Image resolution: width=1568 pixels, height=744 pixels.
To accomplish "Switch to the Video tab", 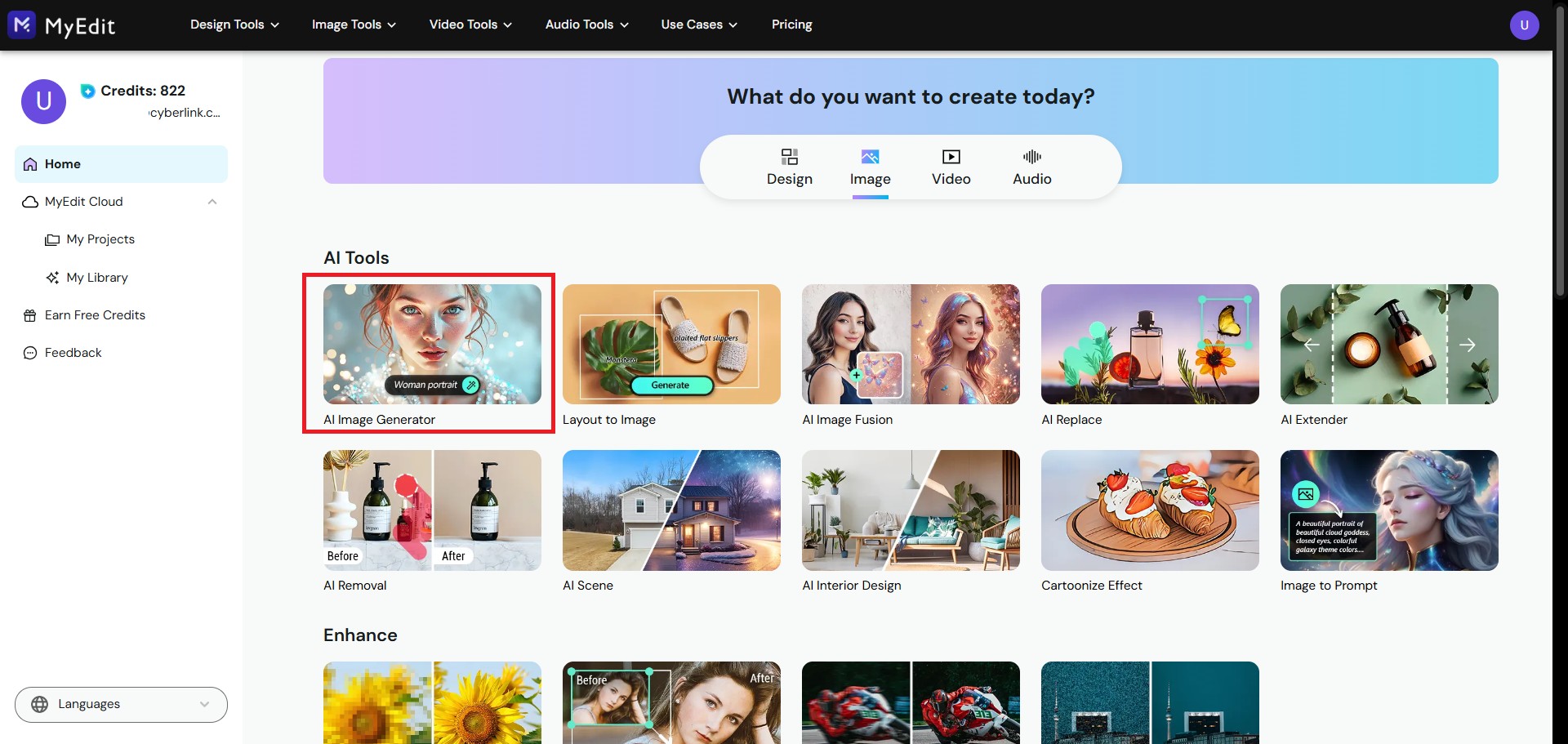I will pos(951,168).
